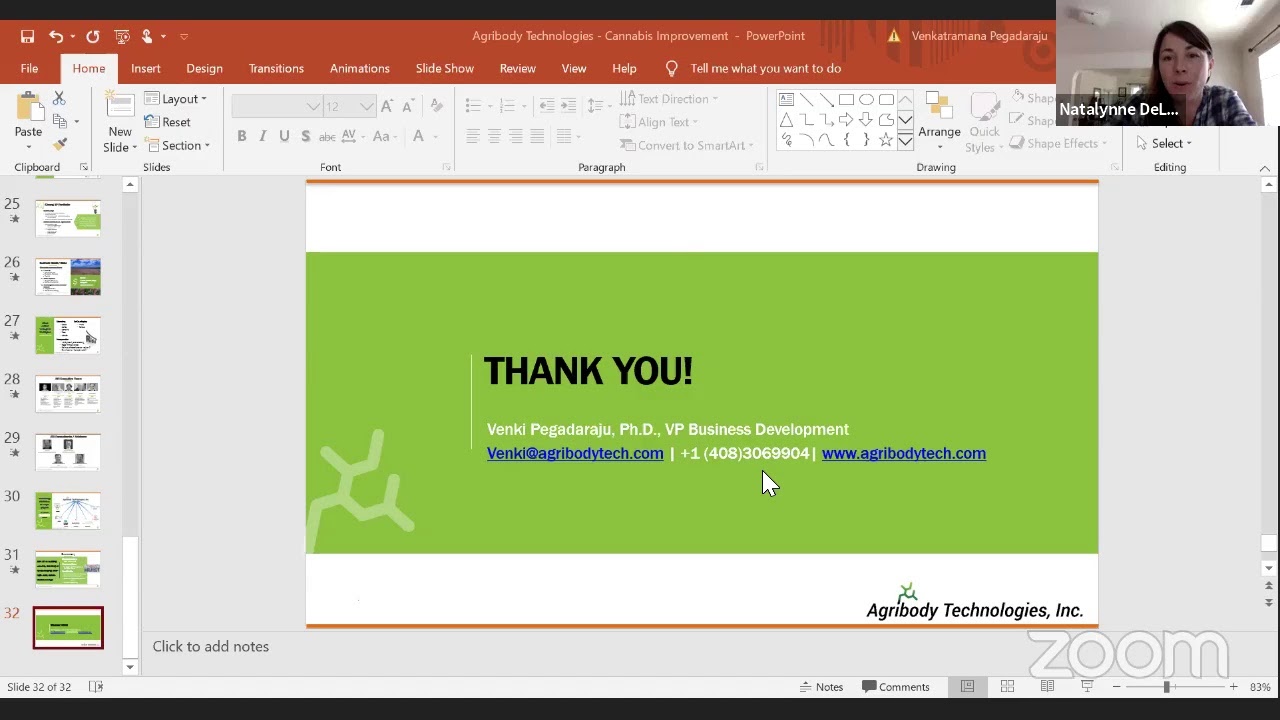This screenshot has width=1280, height=720.
Task: Open the Align Text dropdown
Action: [659, 122]
